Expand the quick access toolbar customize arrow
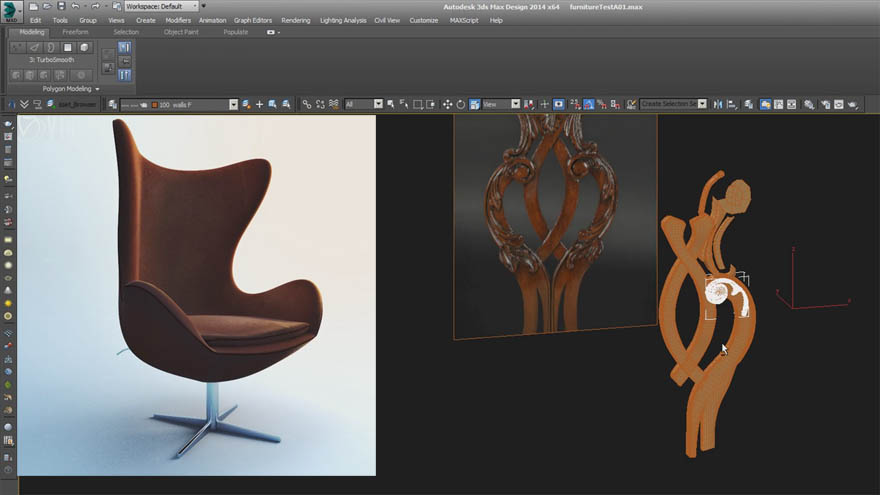Screen dimensions: 880x495 [x=203, y=6]
